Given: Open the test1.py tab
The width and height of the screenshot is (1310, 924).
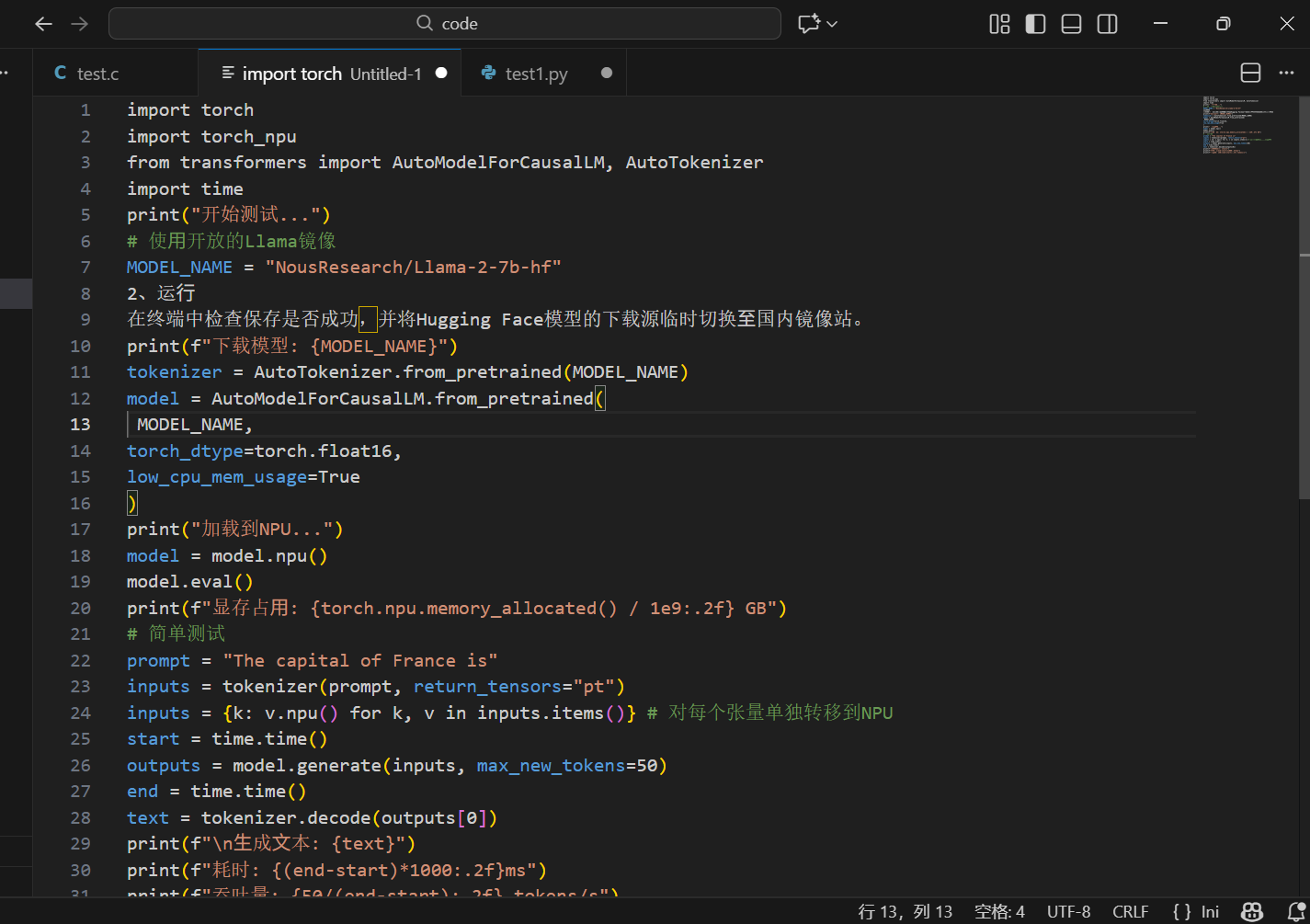Looking at the screenshot, I should [544, 74].
